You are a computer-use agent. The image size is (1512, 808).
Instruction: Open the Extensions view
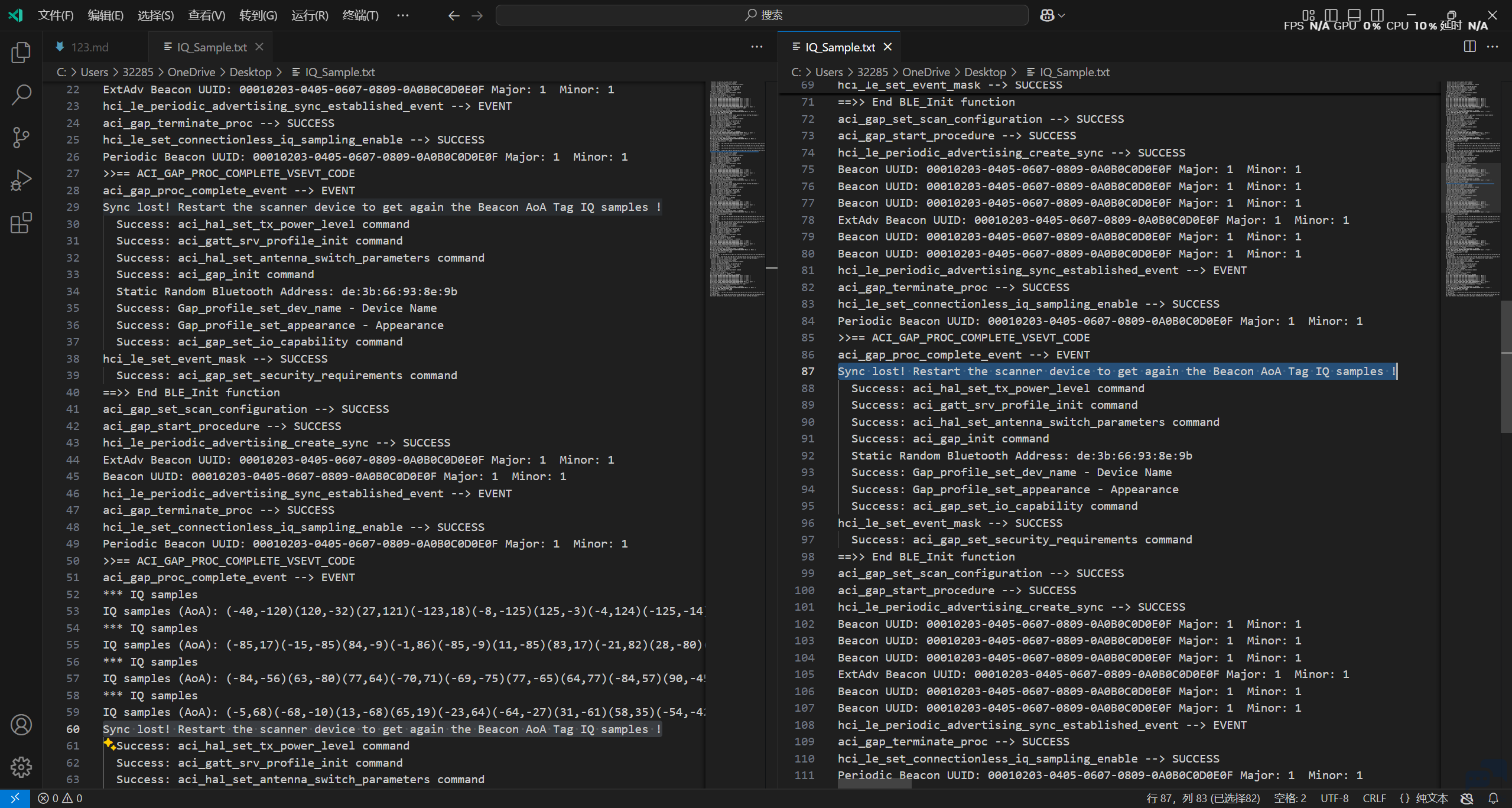21,223
